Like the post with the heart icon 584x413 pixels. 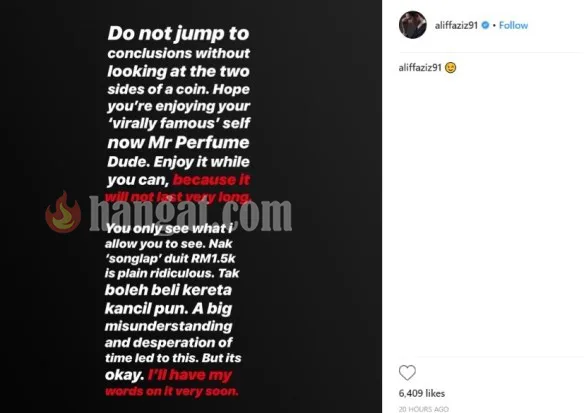click(x=407, y=373)
